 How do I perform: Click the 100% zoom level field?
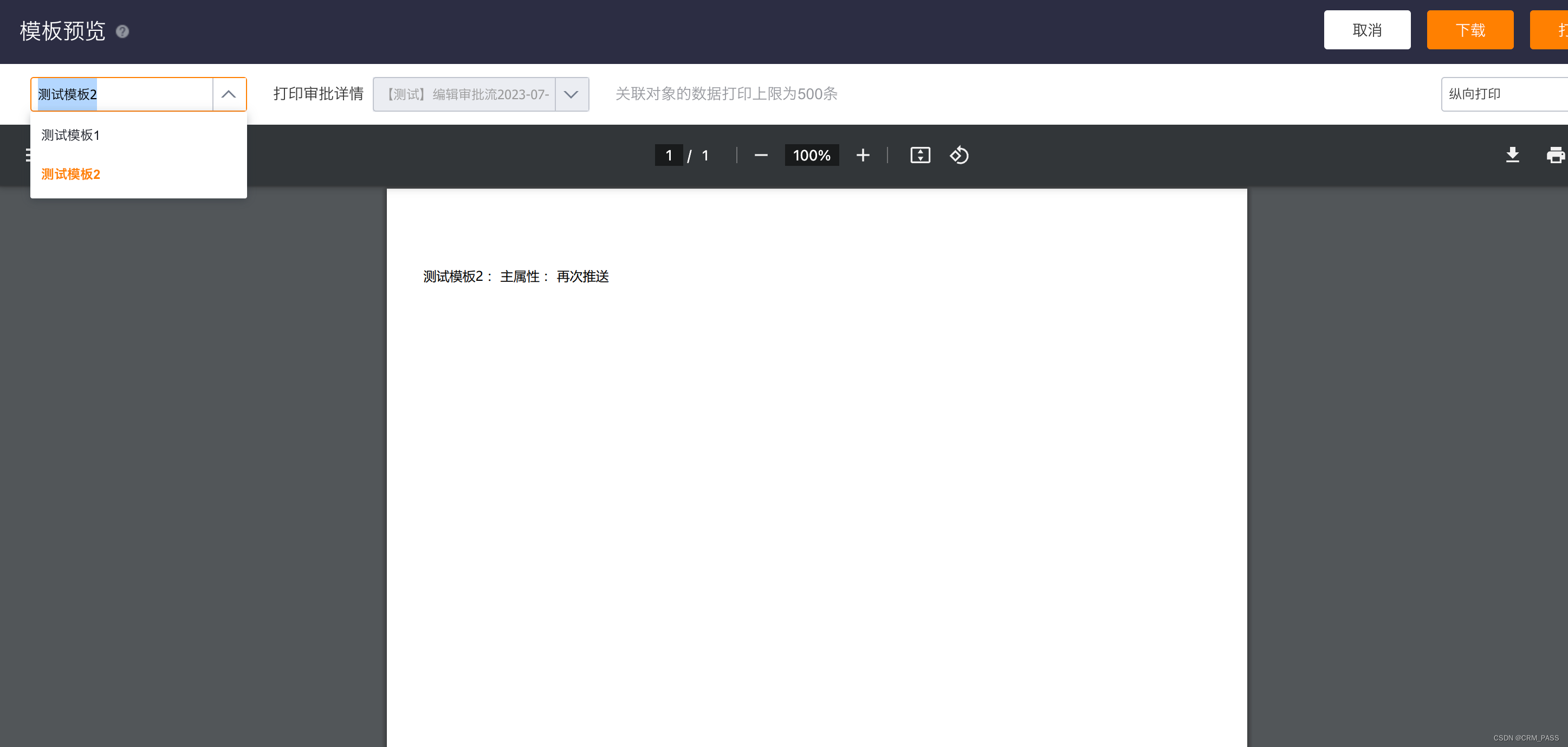point(812,156)
